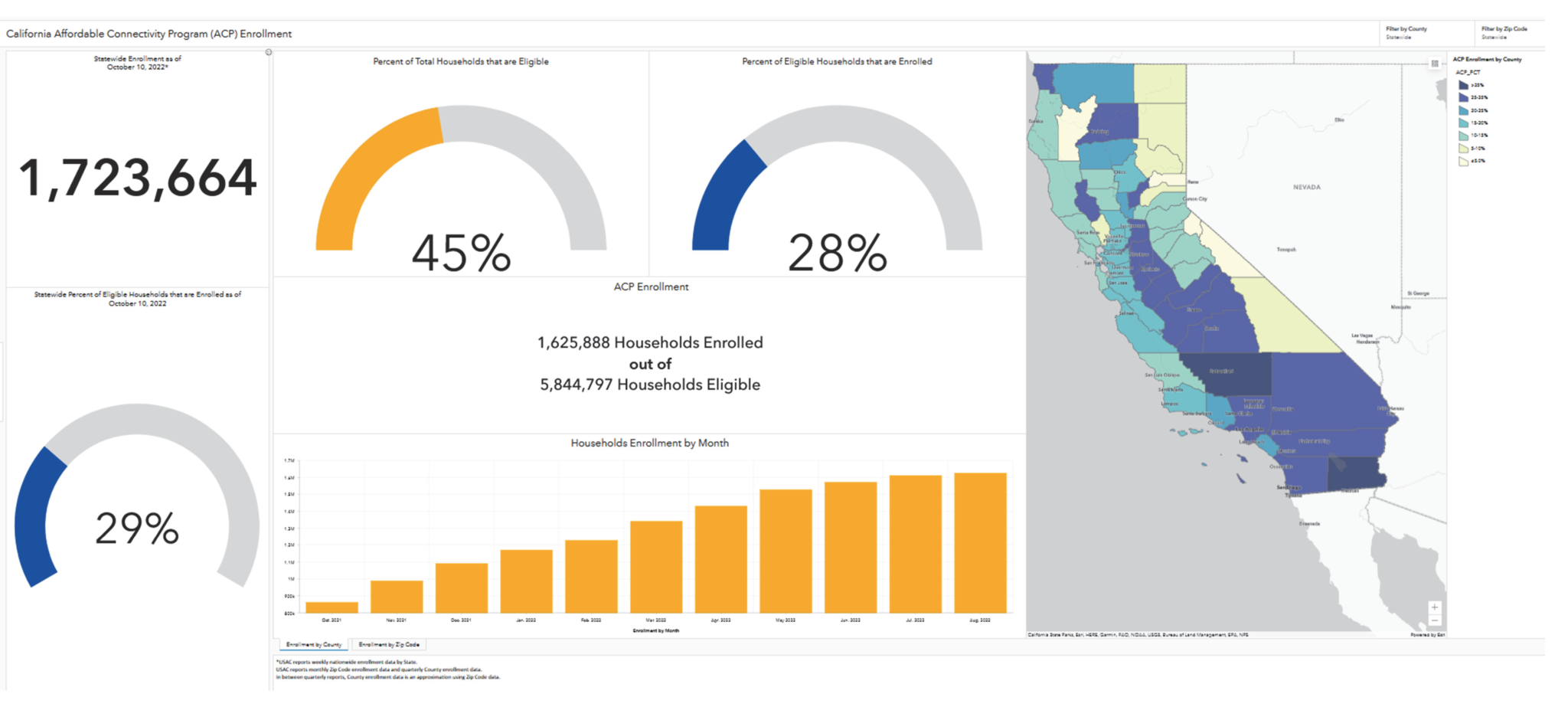This screenshot has height=707, width=1568.
Task: Click the "20-25%" legend symbol
Action: 1462,110
